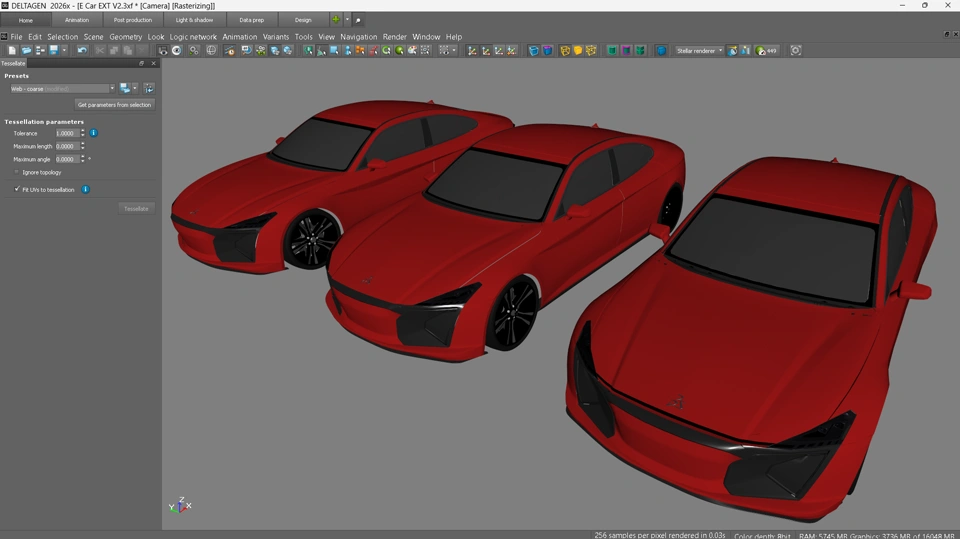Click the first axis transform icon
The height and width of the screenshot is (539, 960).
[x=472, y=50]
